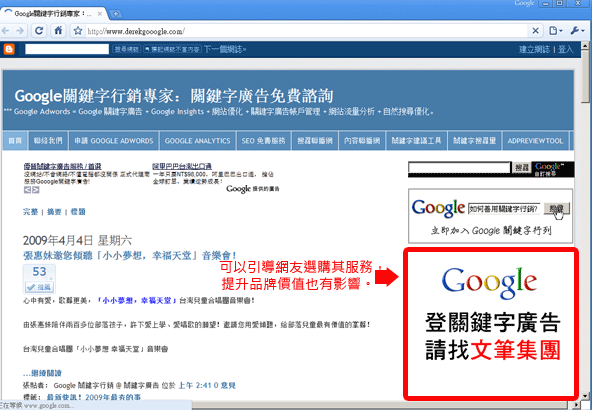Viewport: 592px width, 410px height.
Task: Click the ad next arrow icon
Action: click(x=35, y=190)
